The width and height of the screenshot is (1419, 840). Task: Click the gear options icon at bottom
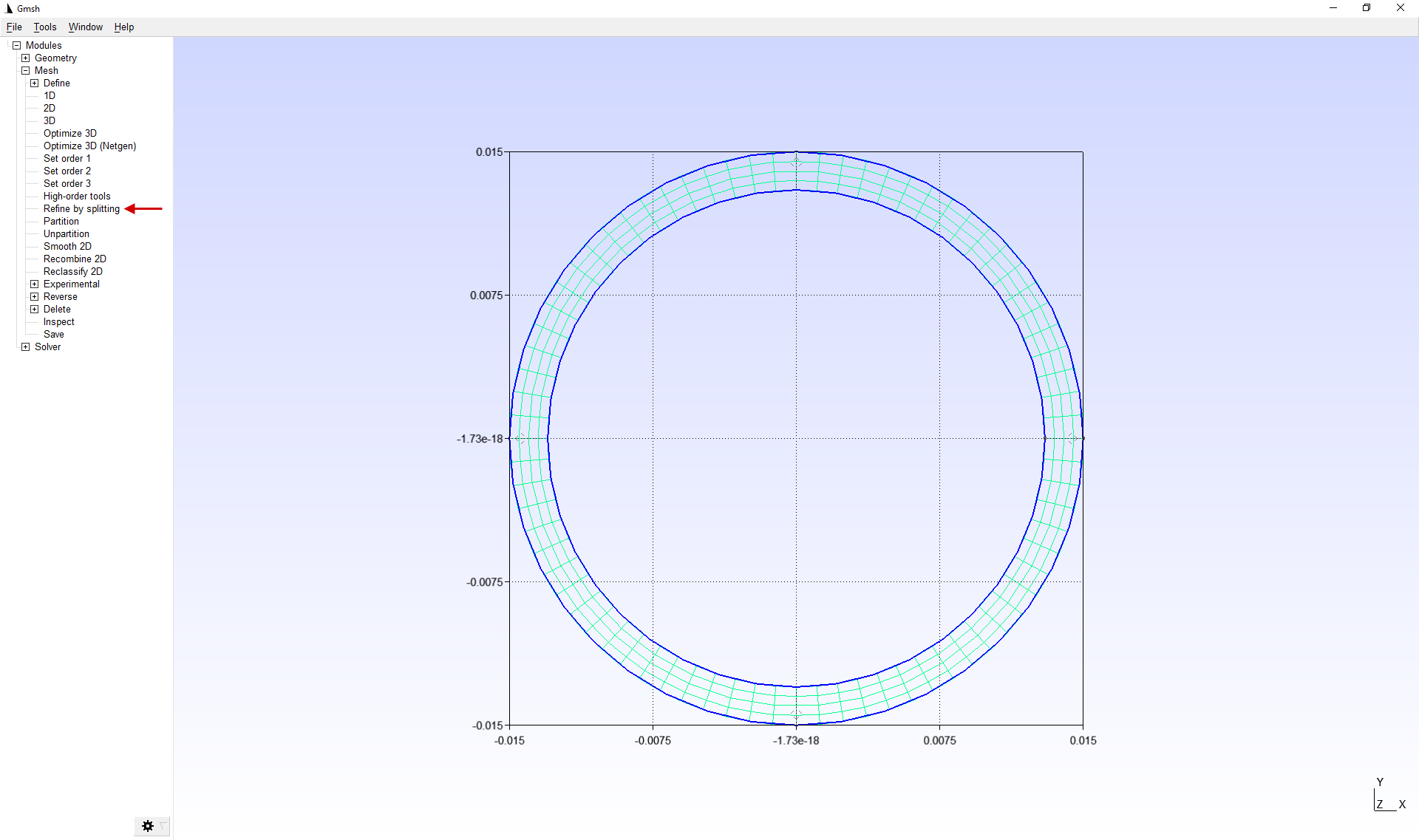coord(148,826)
